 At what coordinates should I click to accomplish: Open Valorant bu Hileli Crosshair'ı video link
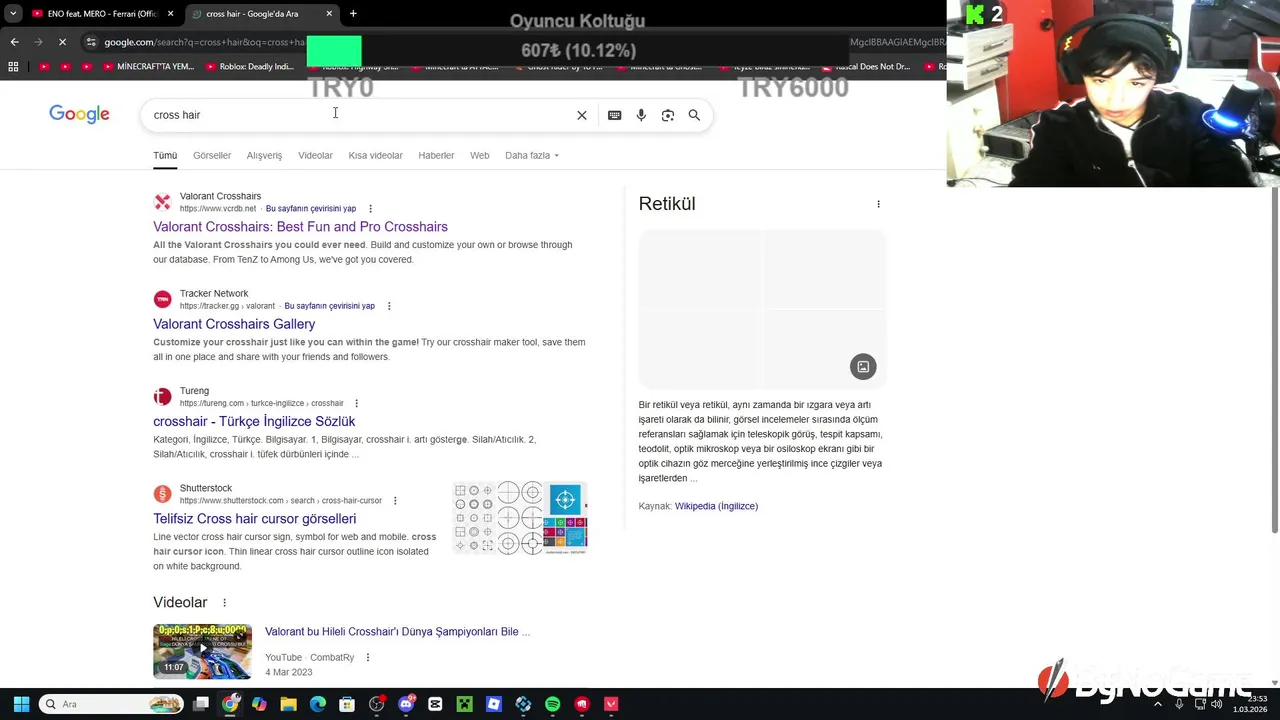[397, 632]
